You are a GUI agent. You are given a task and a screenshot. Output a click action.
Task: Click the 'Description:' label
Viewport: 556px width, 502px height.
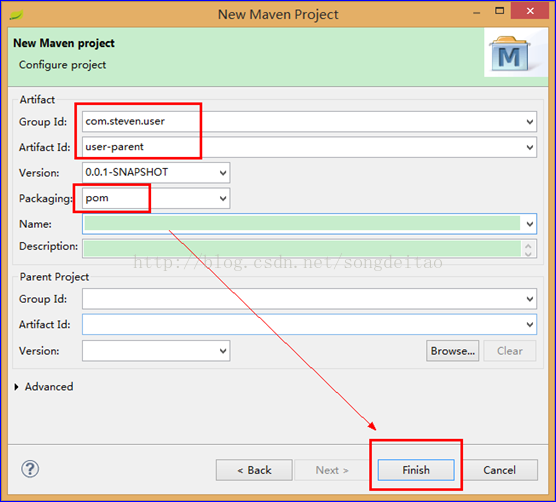tap(48, 246)
